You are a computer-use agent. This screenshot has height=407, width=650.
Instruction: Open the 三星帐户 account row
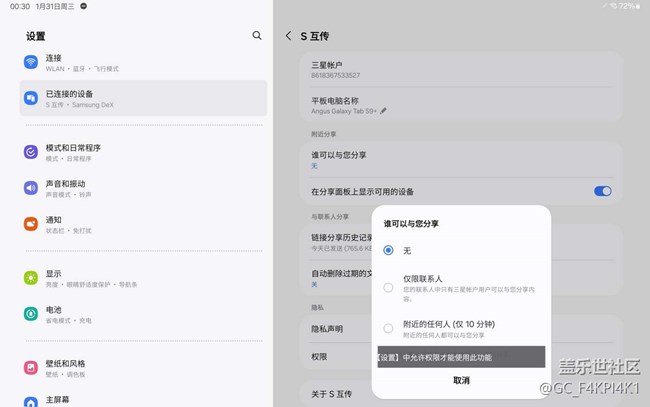coord(460,70)
